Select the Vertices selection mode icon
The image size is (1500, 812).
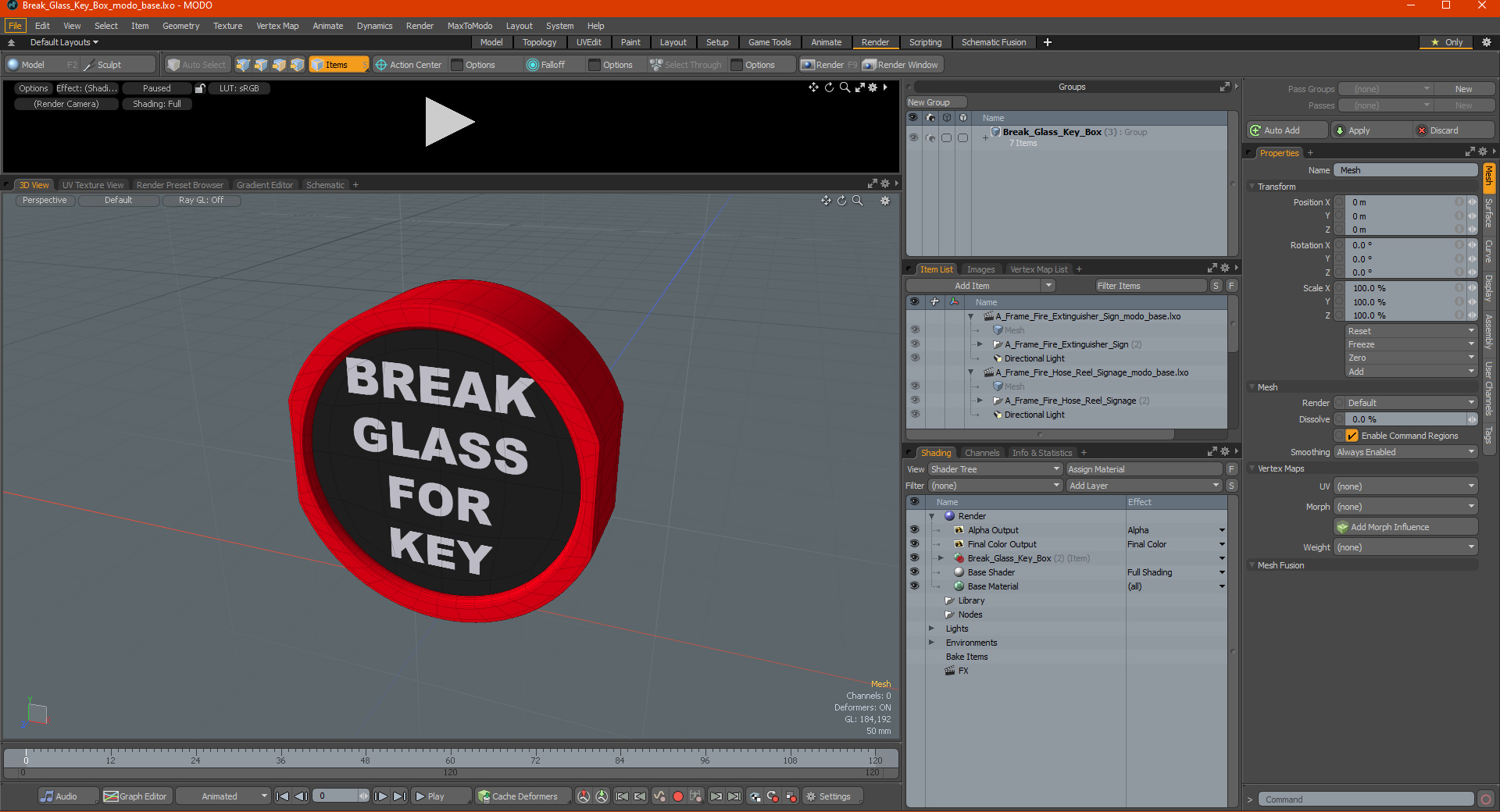[x=243, y=65]
